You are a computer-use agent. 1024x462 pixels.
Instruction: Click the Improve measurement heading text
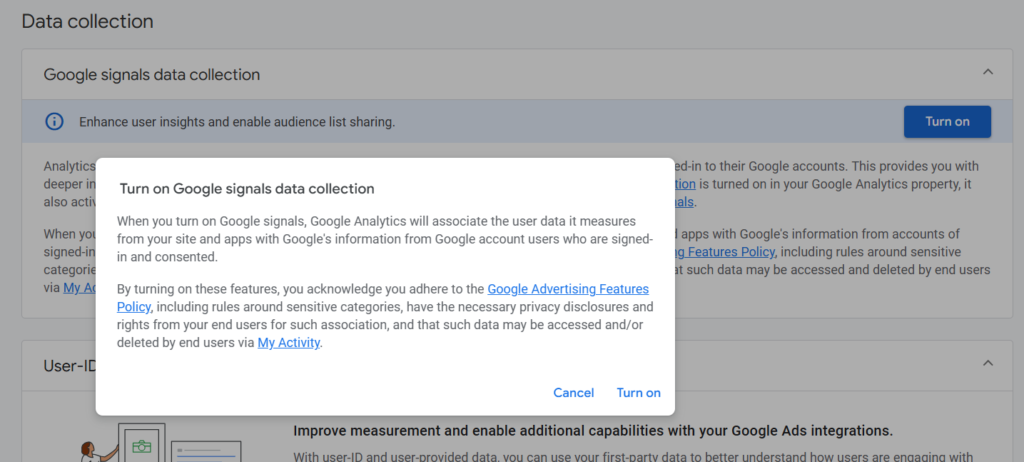(x=593, y=431)
